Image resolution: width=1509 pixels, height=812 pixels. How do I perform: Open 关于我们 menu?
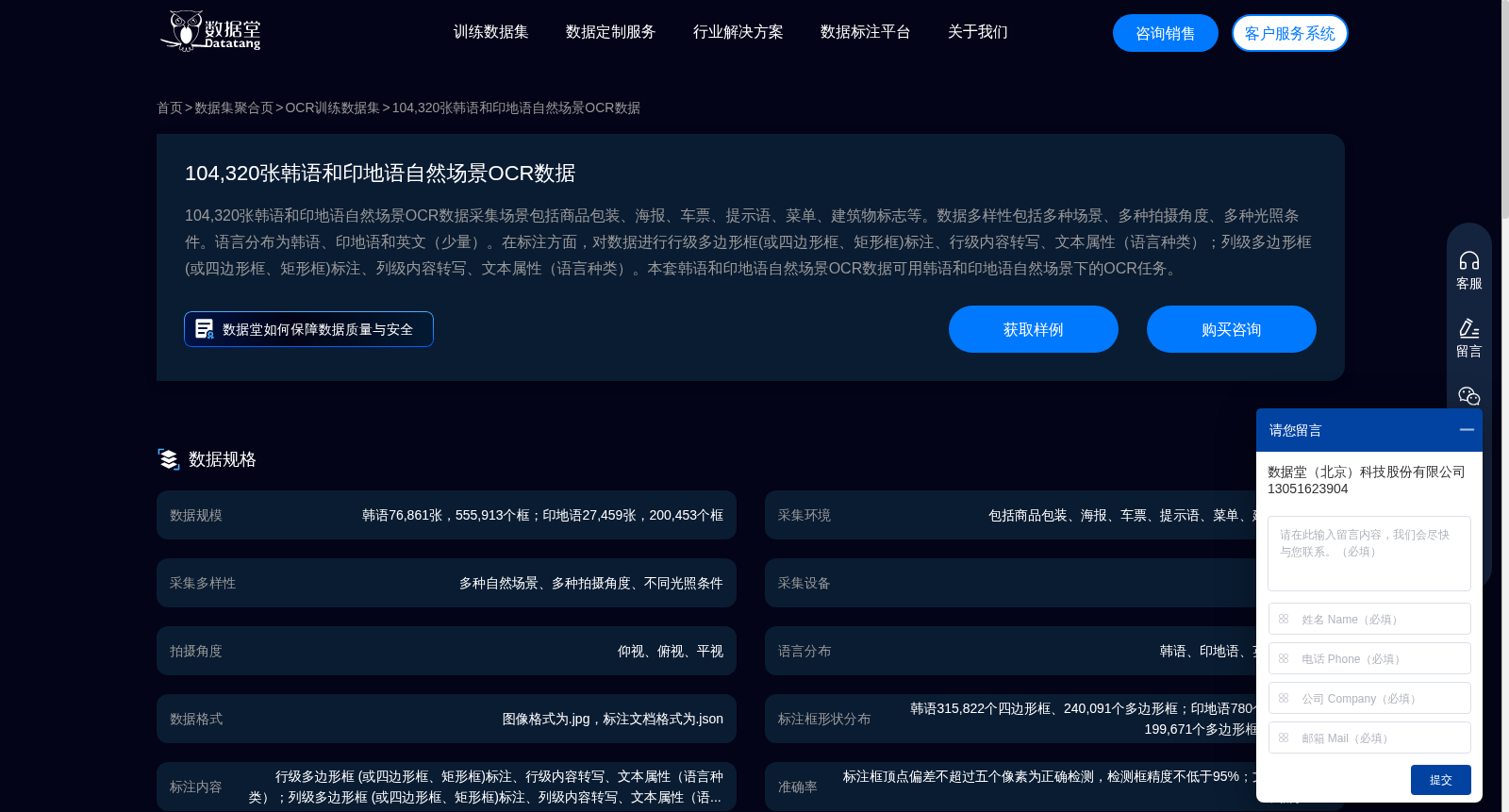[977, 32]
